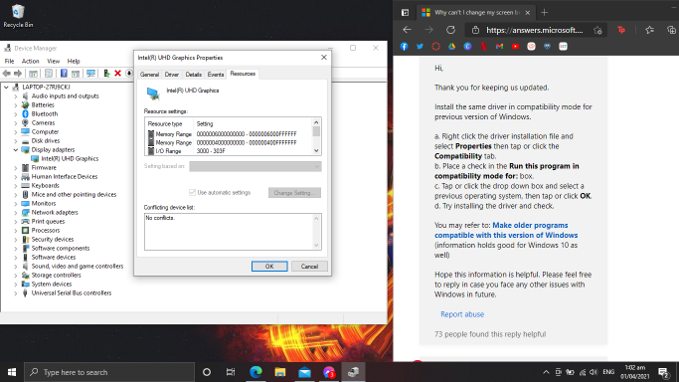Viewport: 679px width, 382px height.
Task: Click the Windows Start button
Action: tap(12, 372)
